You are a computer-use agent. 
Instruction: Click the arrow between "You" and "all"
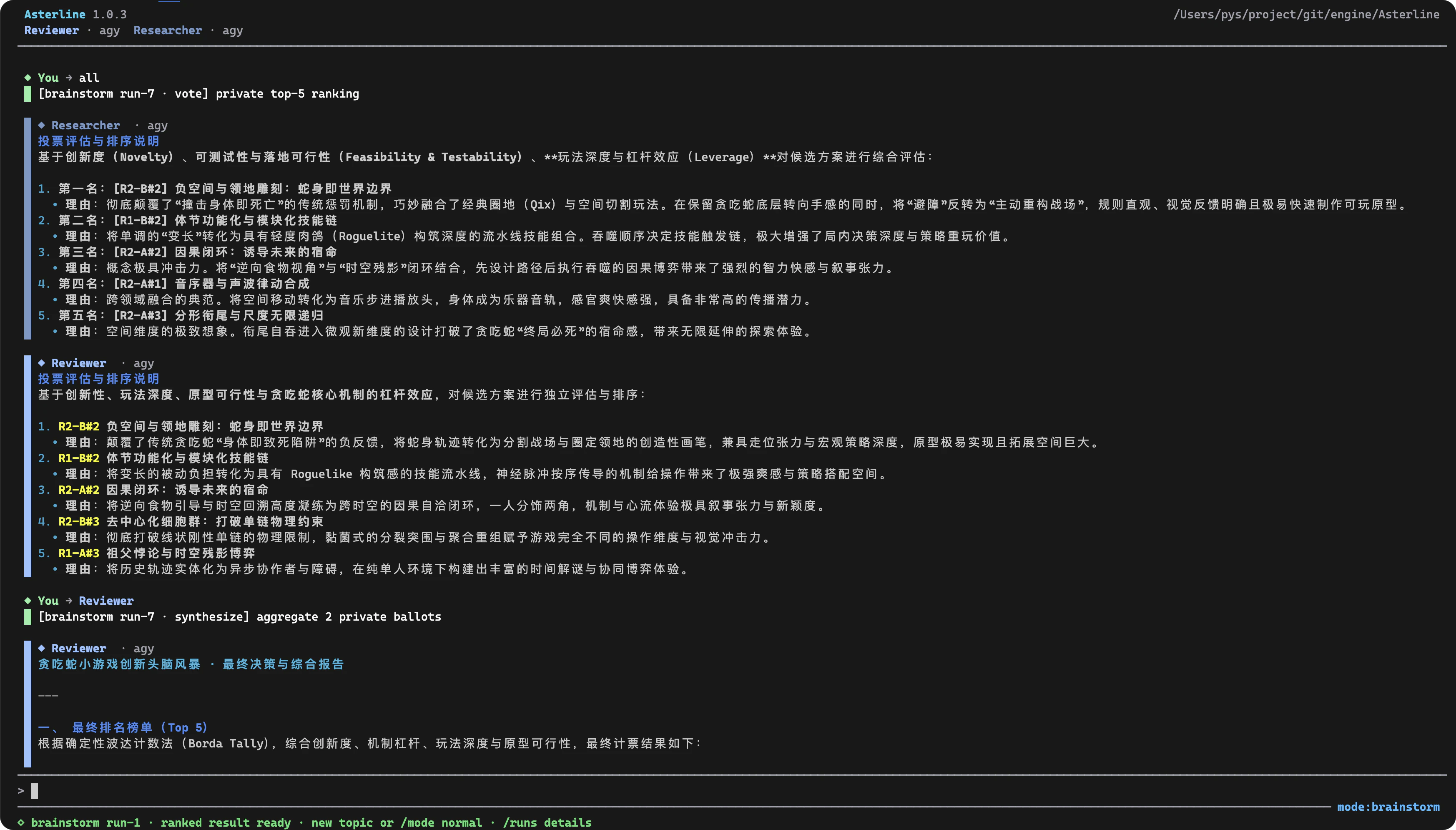69,78
